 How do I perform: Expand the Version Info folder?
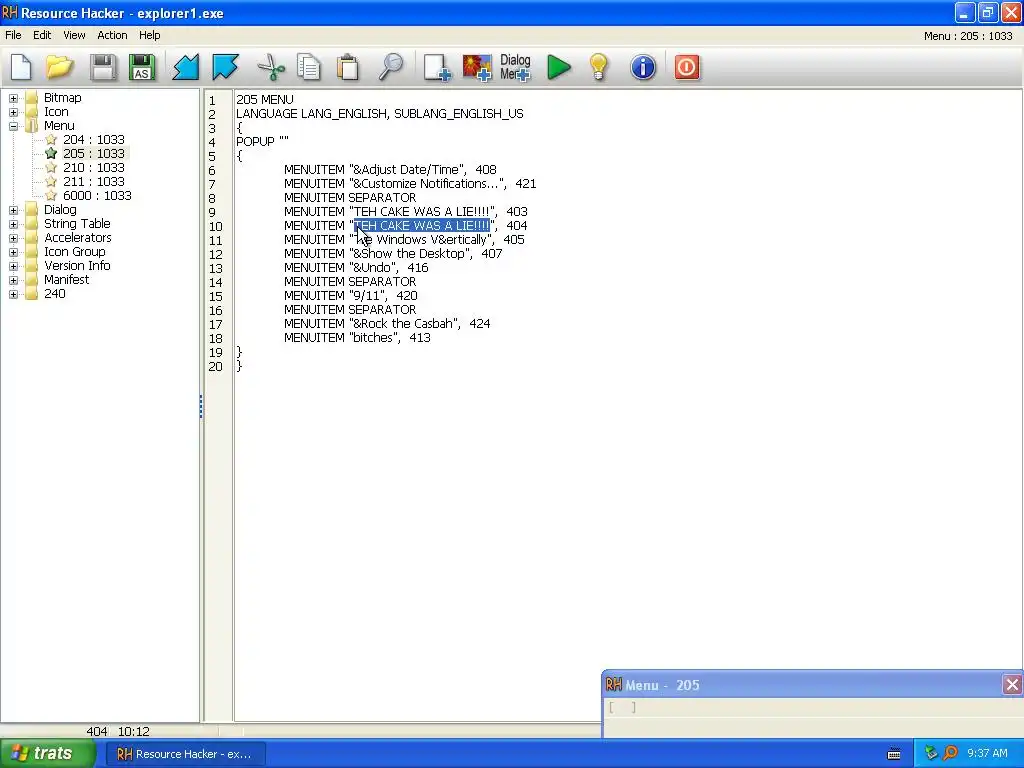click(13, 266)
